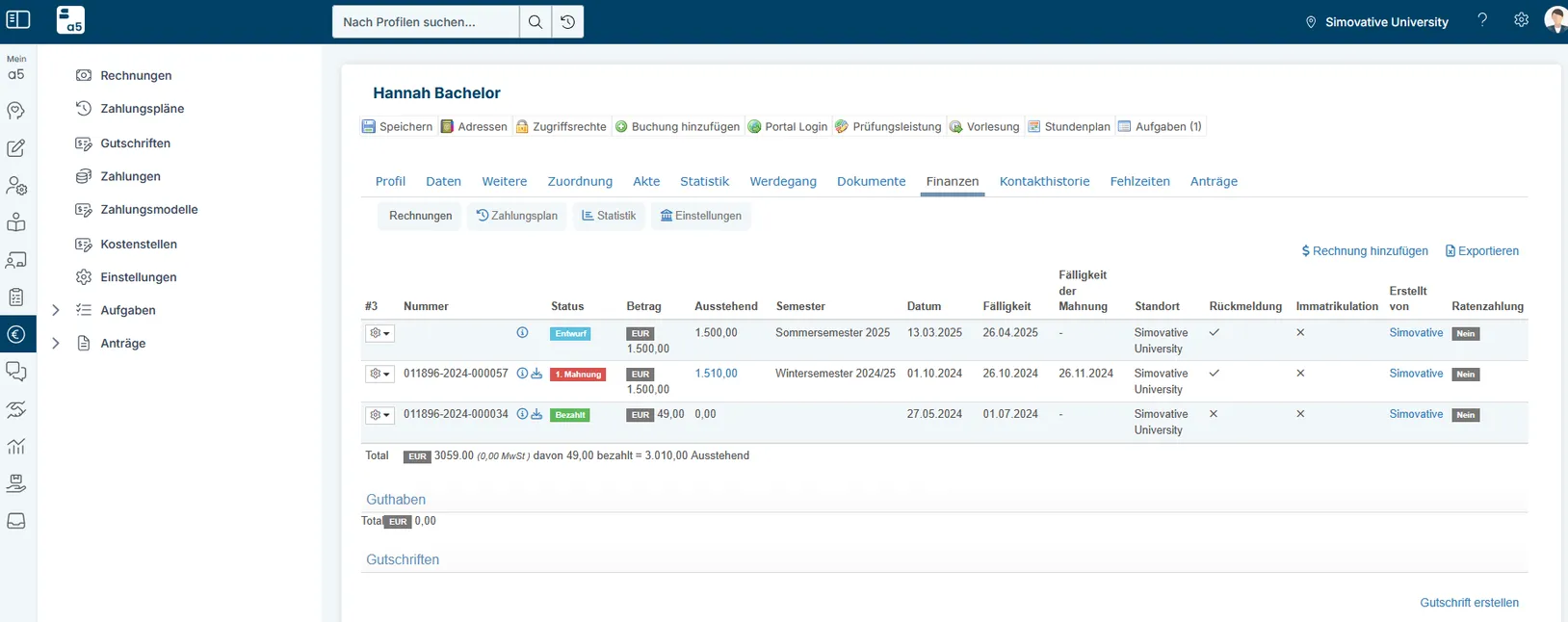Viewport: 1568px width, 622px height.
Task: Focus the 'Nach Profilen suchen...' search field
Action: (x=426, y=22)
